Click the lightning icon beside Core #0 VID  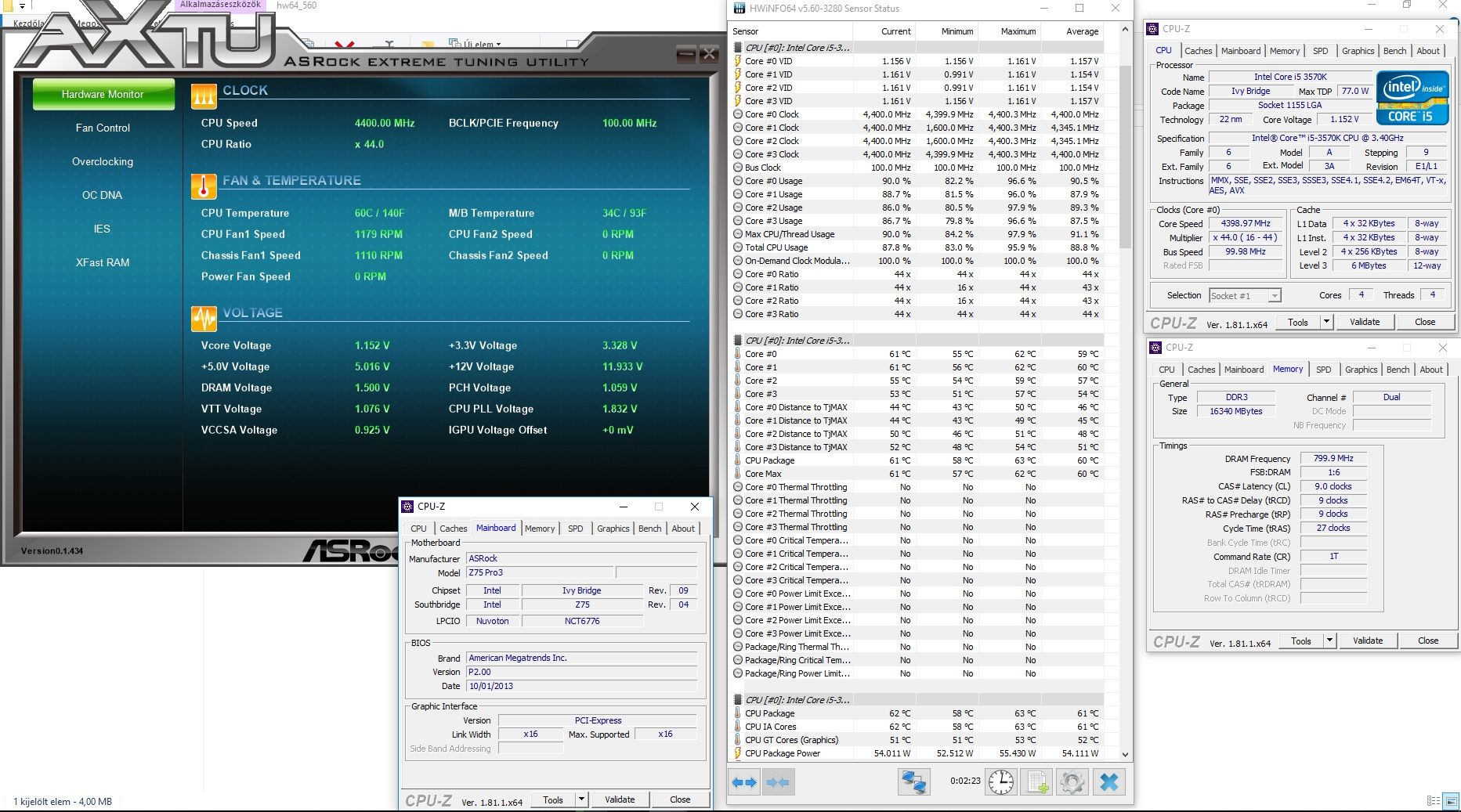[x=737, y=61]
